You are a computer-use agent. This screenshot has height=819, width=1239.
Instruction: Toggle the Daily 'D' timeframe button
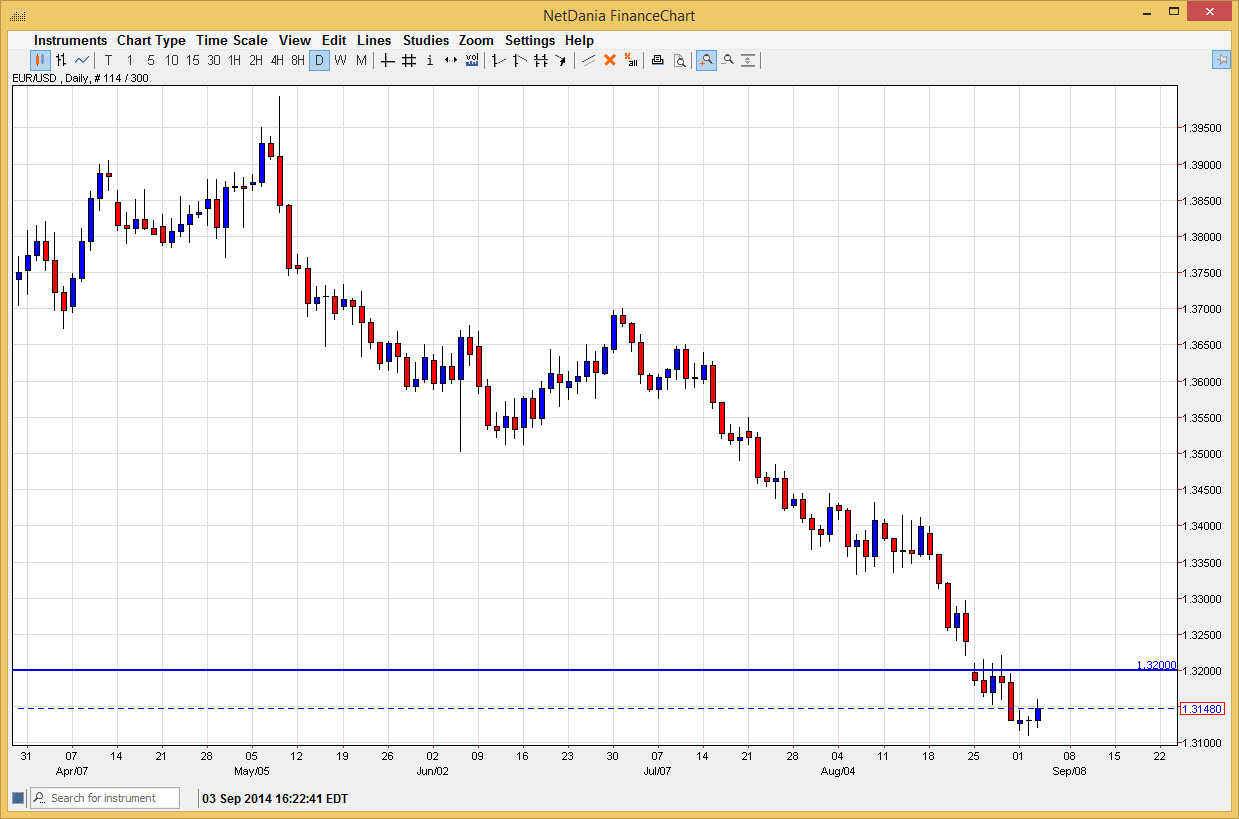point(320,60)
